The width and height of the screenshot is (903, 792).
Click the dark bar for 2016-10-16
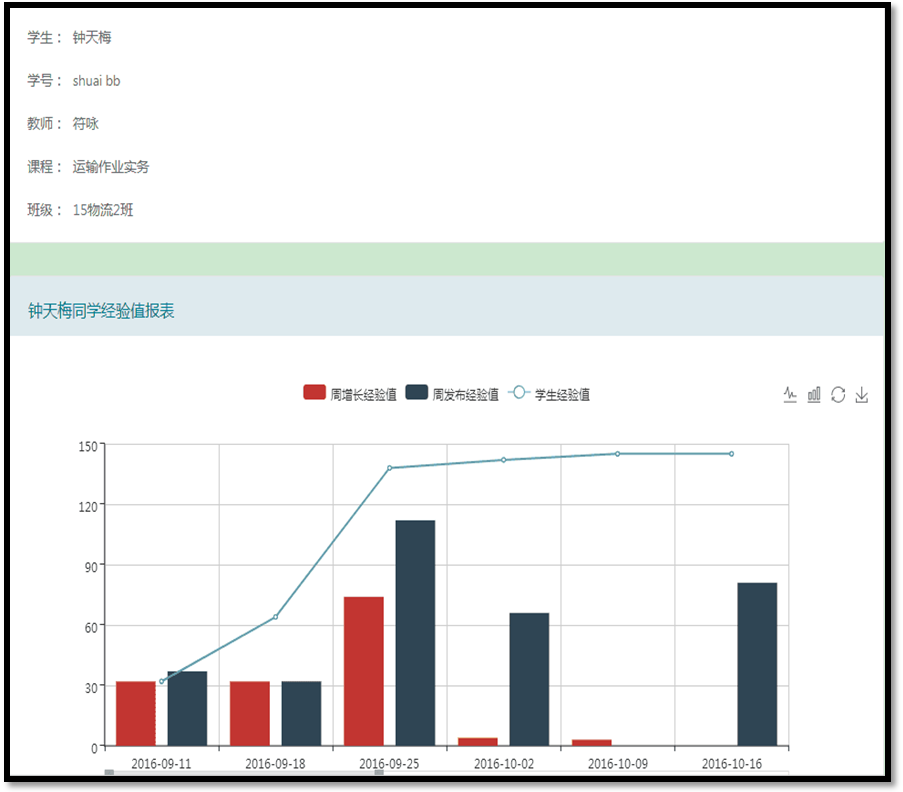(757, 664)
